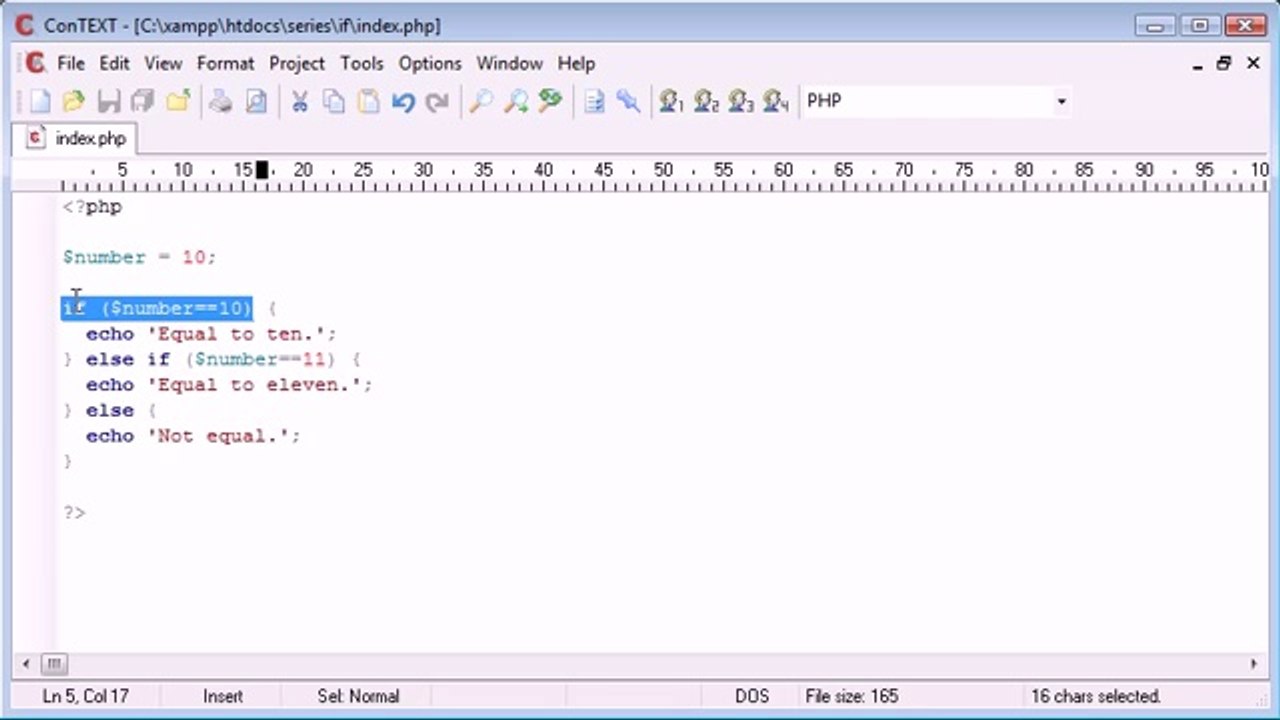Click the 'else if ($number==11)' line
1280x720 pixels.
(x=211, y=359)
